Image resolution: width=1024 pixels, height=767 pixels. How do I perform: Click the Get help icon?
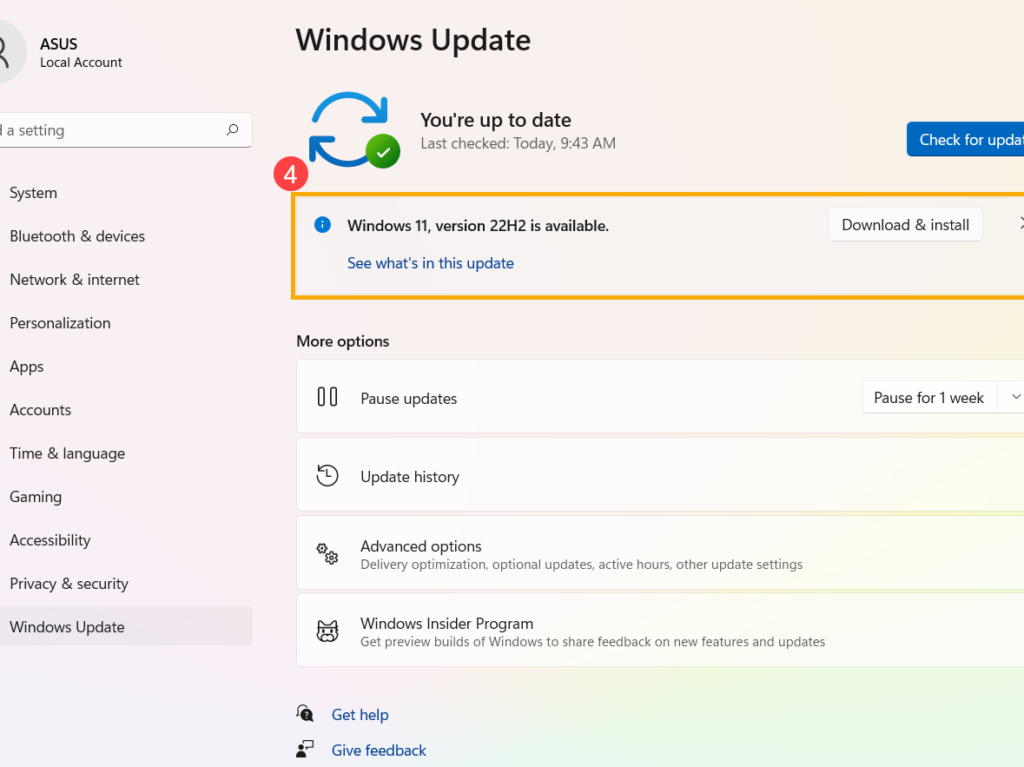[x=305, y=714]
